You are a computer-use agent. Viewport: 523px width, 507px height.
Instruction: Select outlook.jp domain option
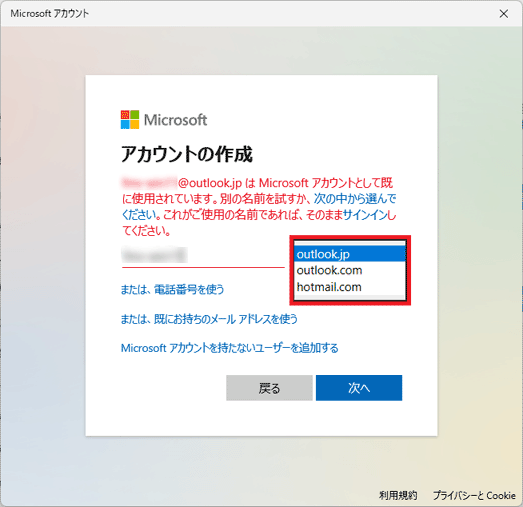coord(350,254)
